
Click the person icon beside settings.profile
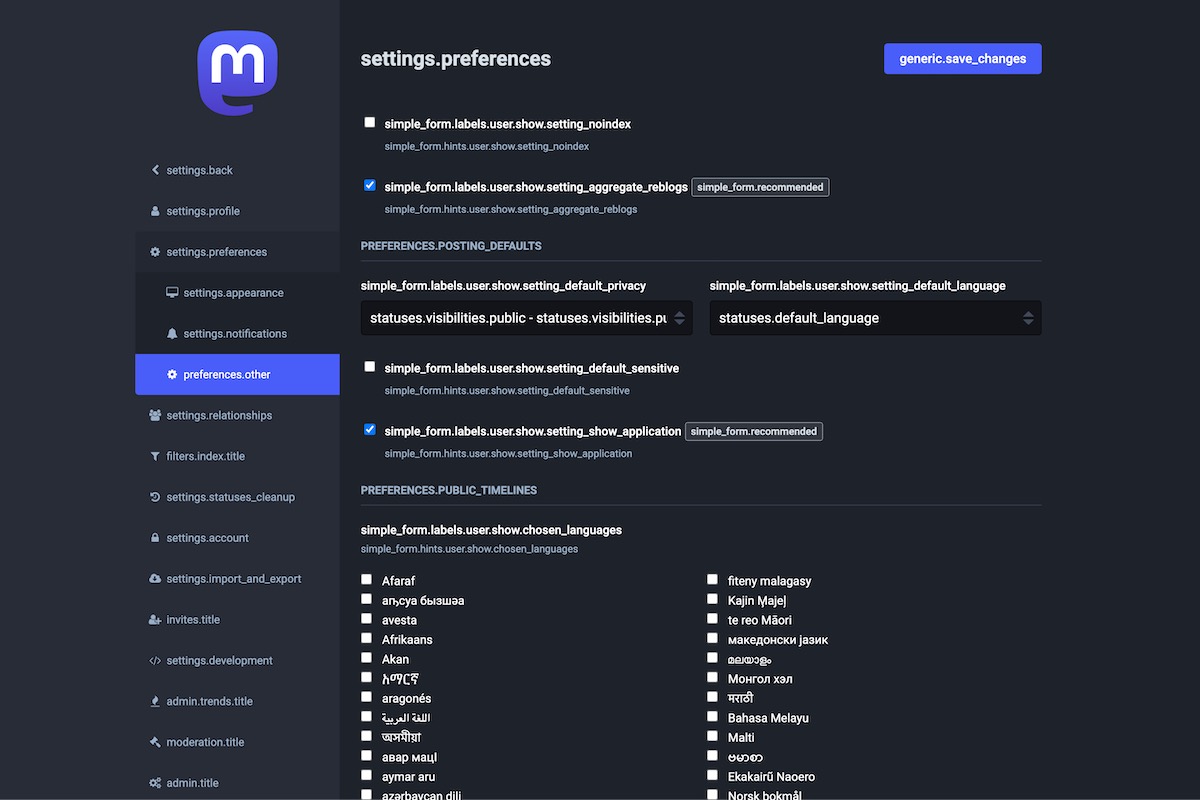155,211
